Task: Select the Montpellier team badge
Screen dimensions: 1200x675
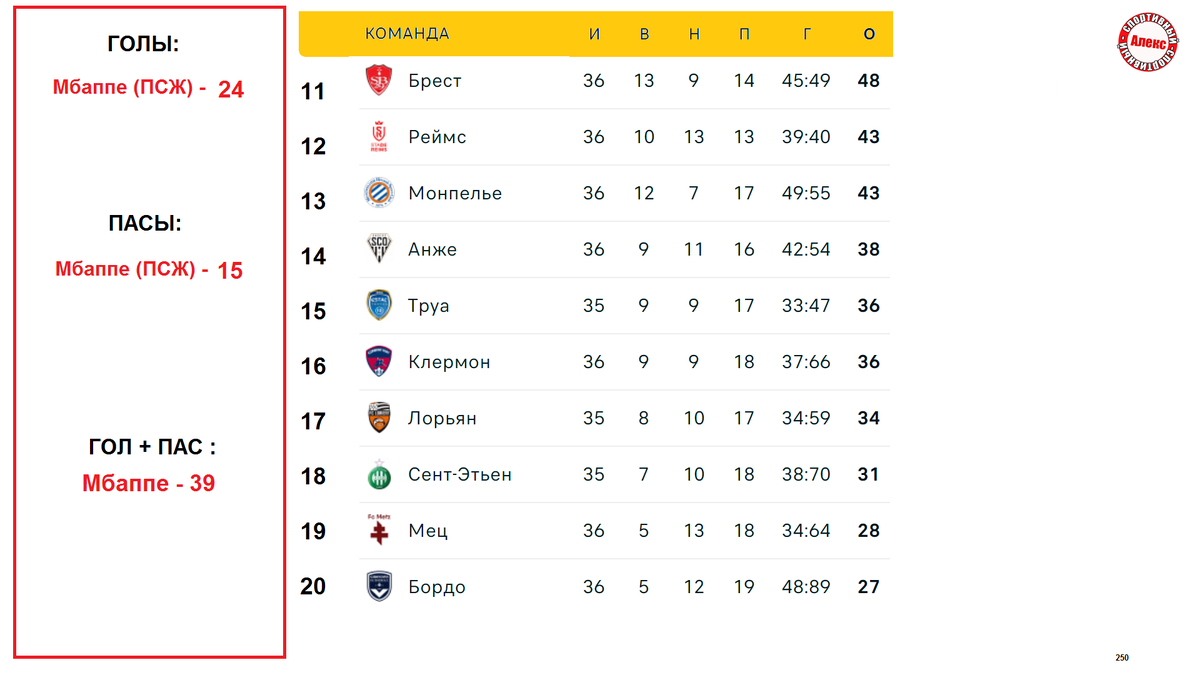Action: click(x=379, y=193)
